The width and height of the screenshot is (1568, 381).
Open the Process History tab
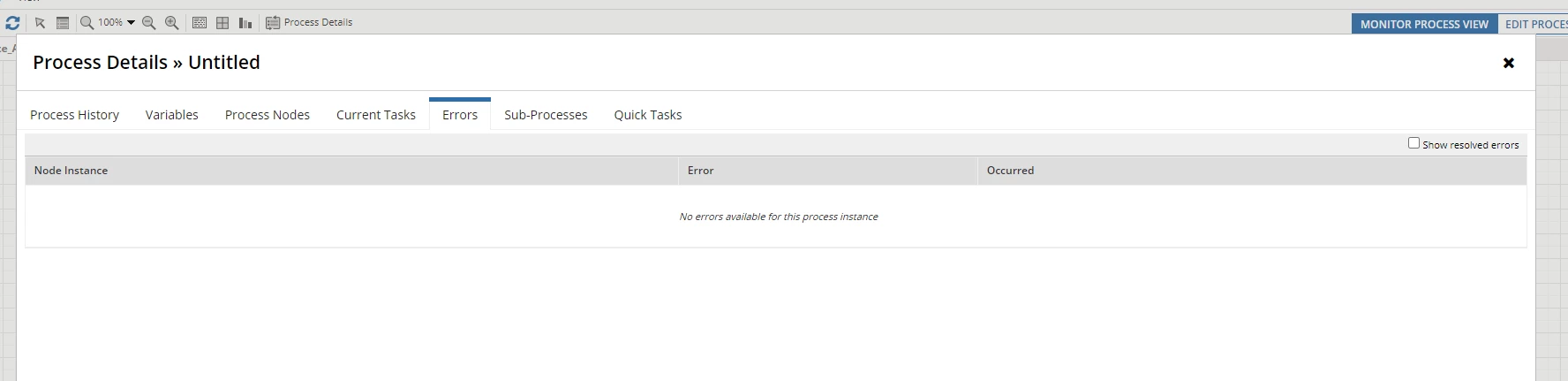[x=74, y=115]
